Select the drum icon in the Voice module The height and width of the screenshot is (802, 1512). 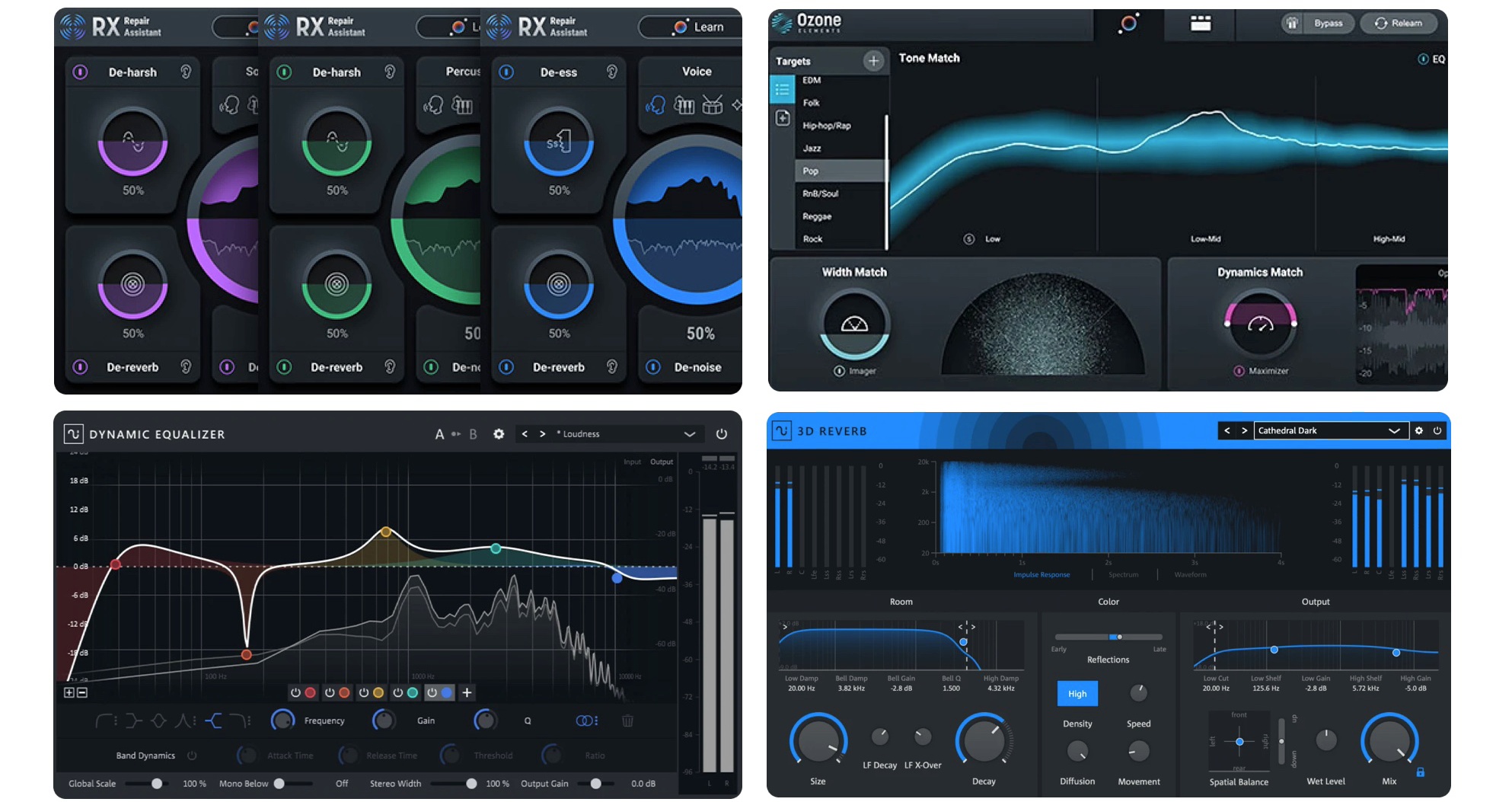point(711,106)
